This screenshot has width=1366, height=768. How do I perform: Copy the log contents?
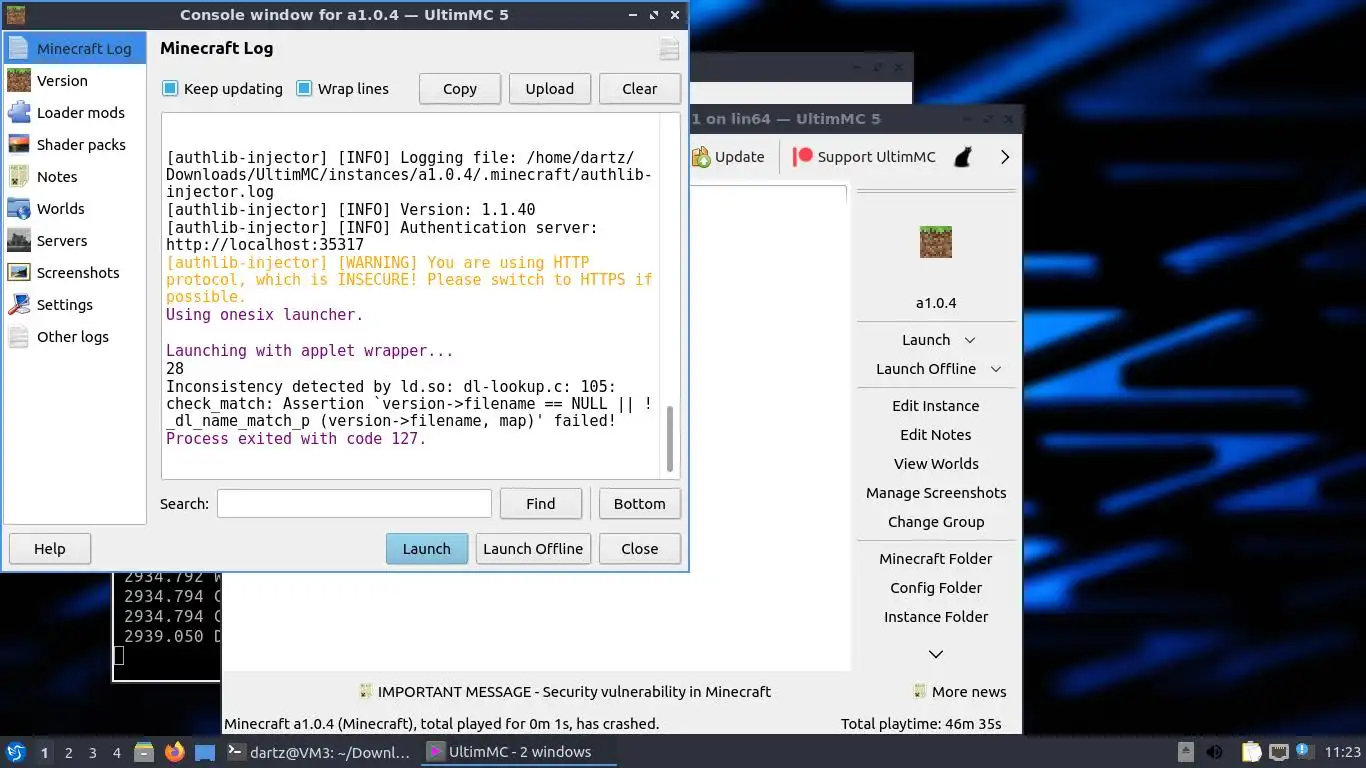(460, 88)
